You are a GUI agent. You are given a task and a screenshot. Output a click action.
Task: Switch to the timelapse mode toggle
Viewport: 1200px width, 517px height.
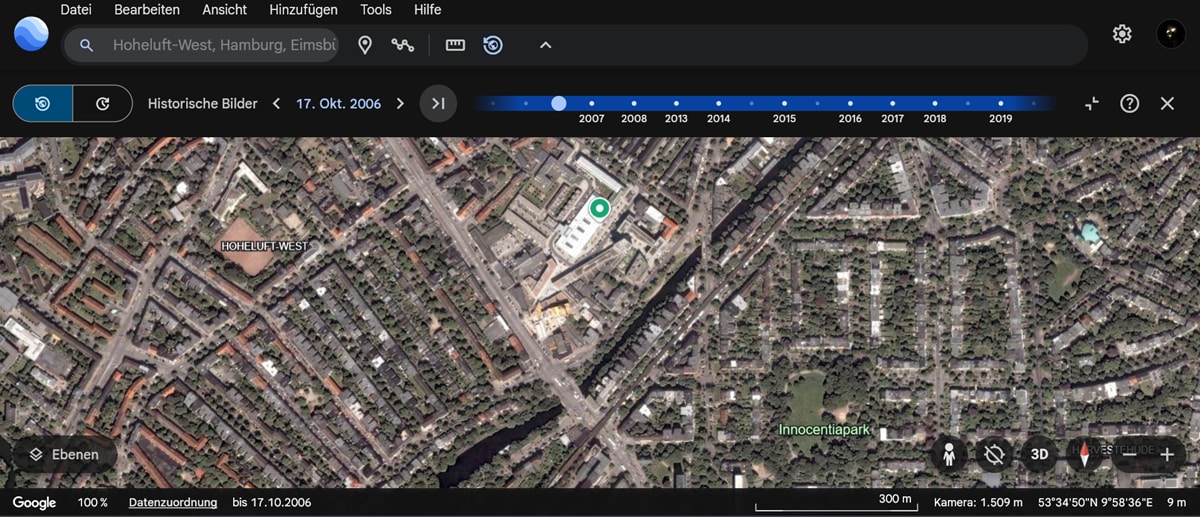coord(102,103)
